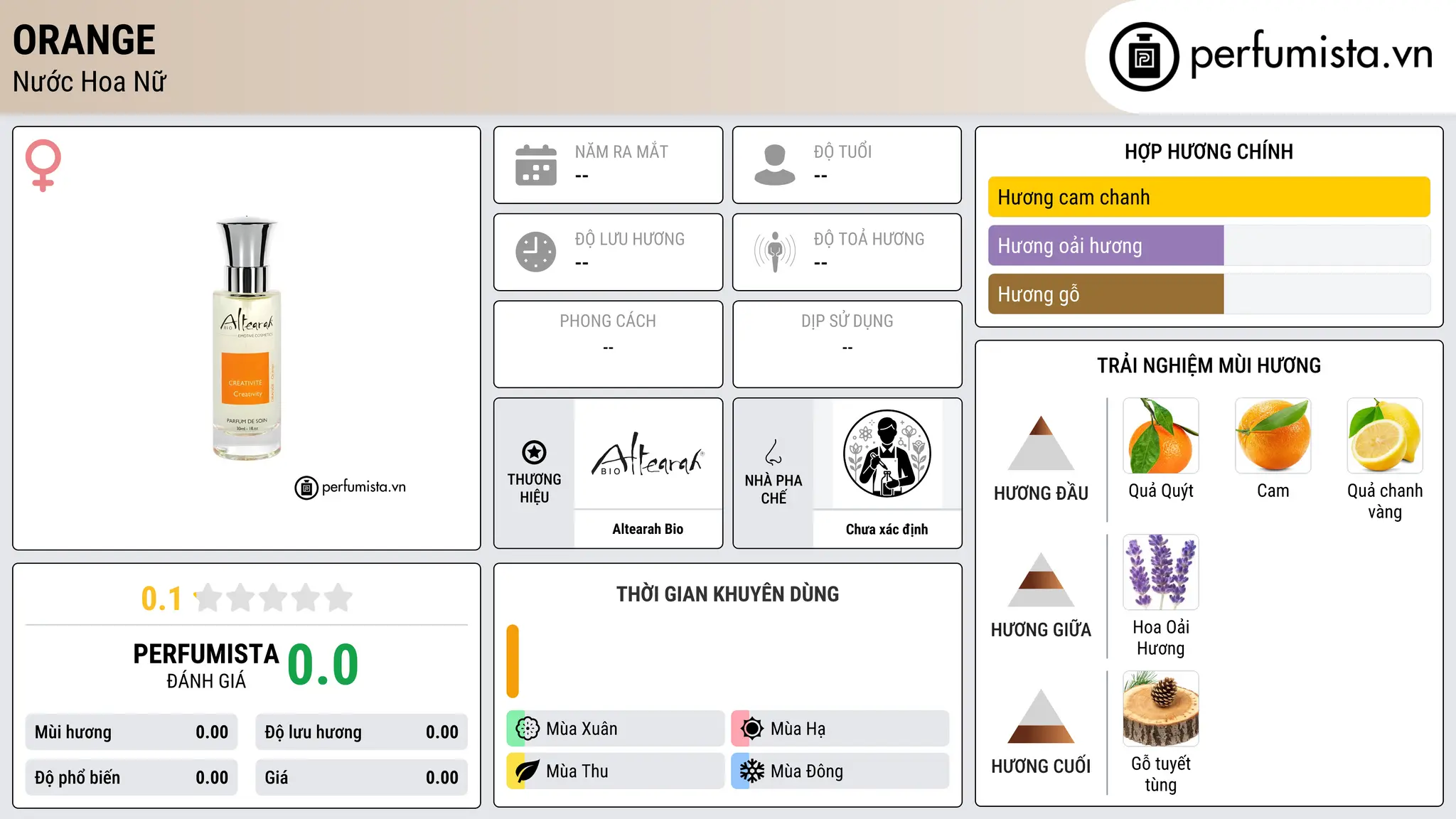Click the flower icon for Mùa Xuân
Image resolution: width=1456 pixels, height=819 pixels.
528,729
